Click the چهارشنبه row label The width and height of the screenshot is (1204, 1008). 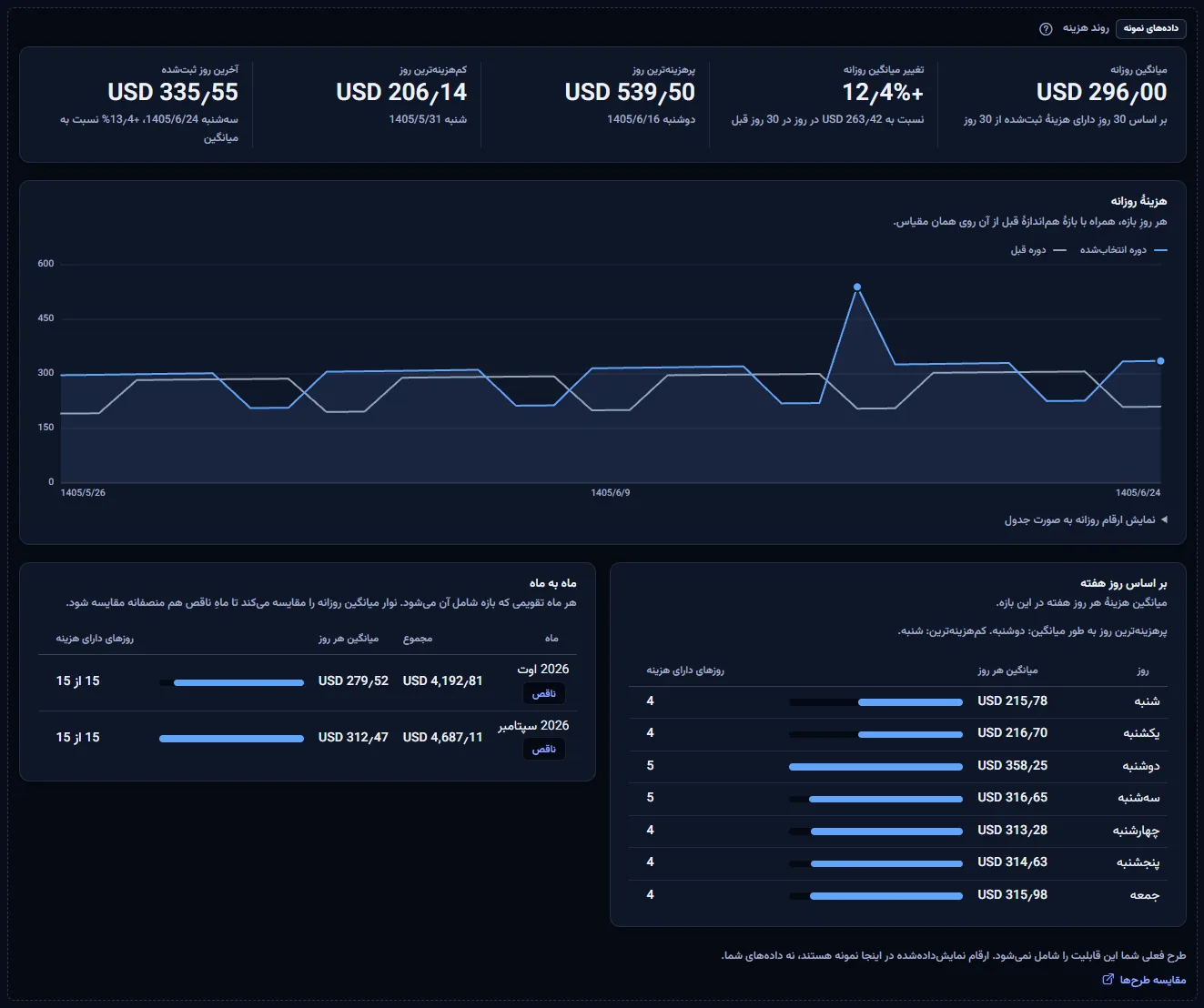click(x=1136, y=831)
